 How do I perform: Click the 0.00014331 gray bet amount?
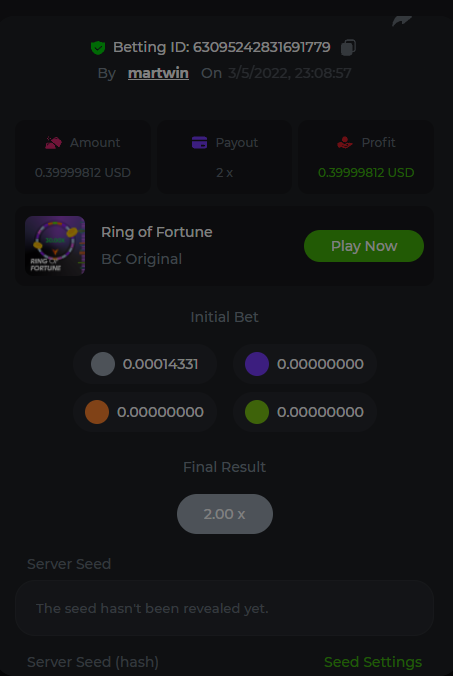[160, 364]
